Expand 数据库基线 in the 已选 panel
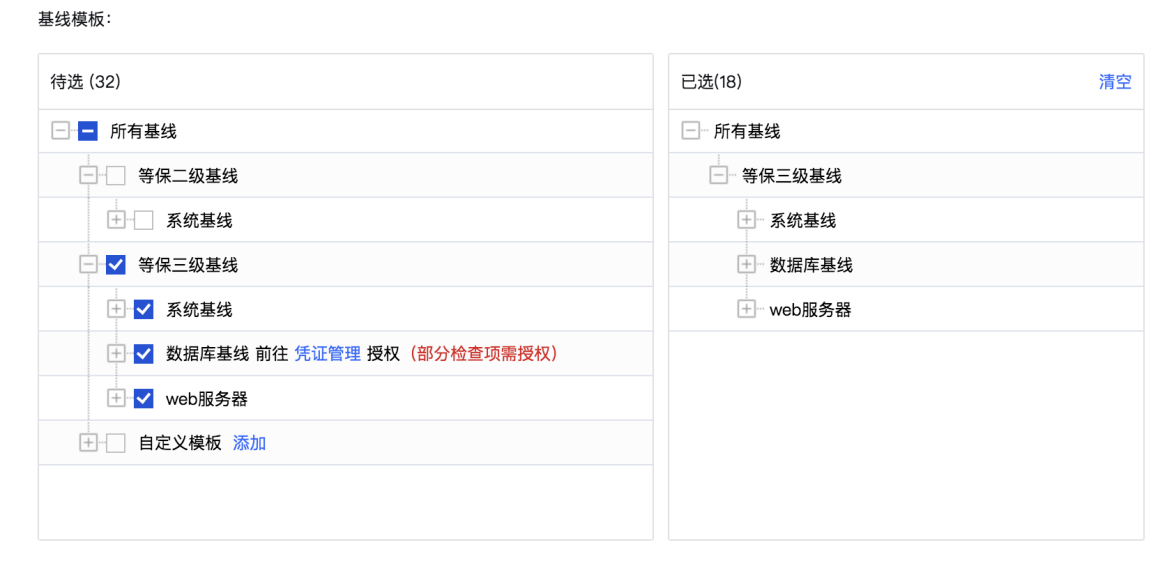1167x563 pixels. pyautogui.click(x=746, y=265)
